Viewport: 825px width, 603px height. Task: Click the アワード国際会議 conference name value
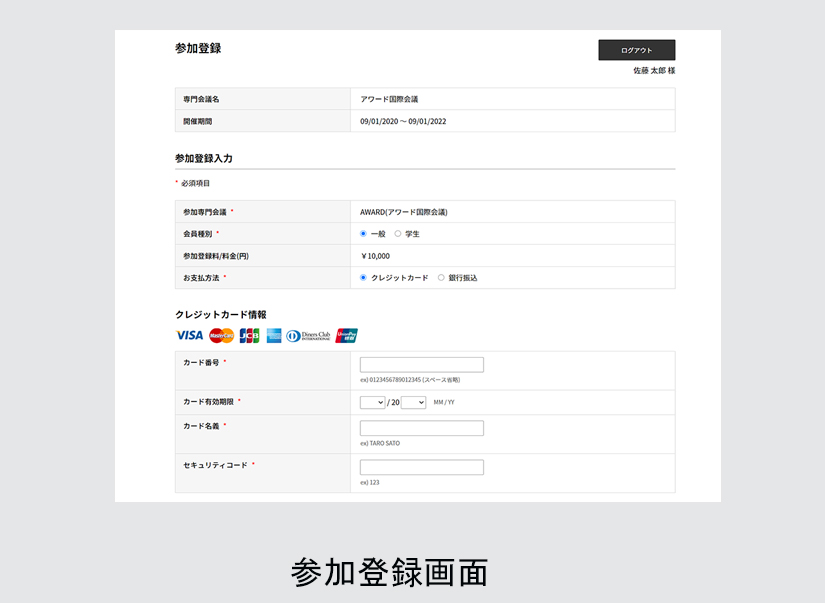click(x=389, y=99)
